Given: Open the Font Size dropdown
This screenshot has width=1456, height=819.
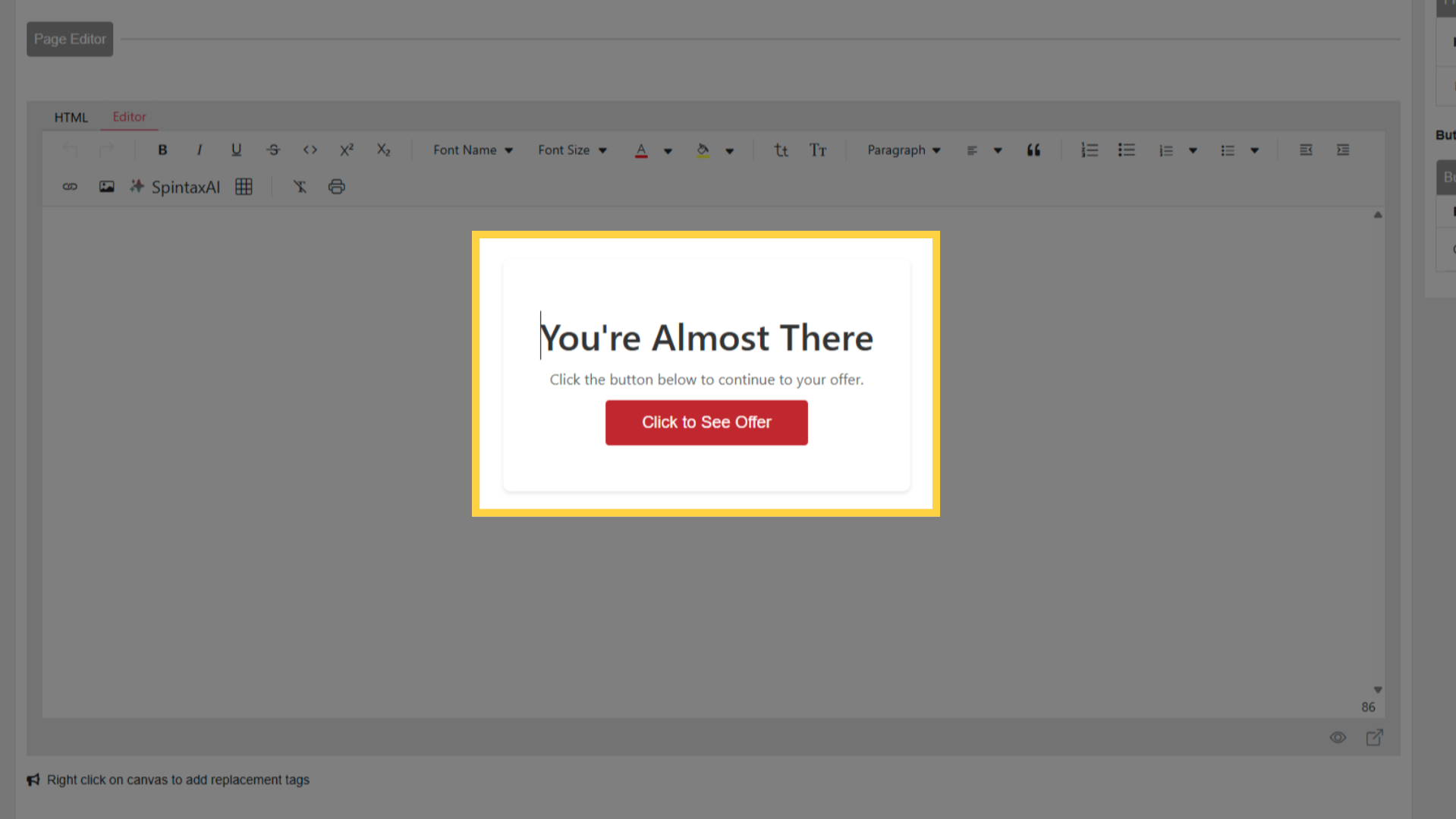Looking at the screenshot, I should [x=573, y=150].
